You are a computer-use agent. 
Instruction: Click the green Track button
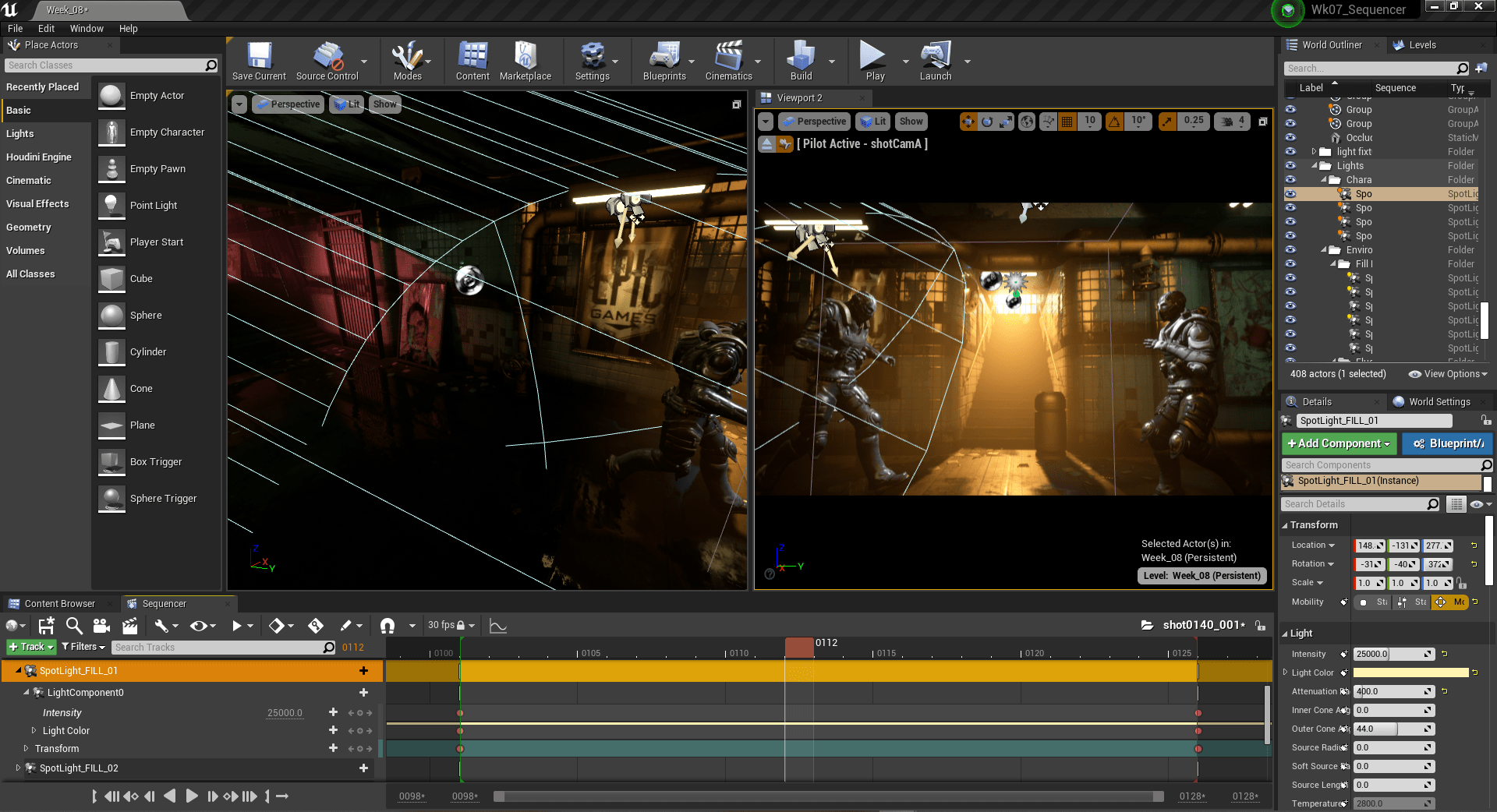(x=31, y=648)
